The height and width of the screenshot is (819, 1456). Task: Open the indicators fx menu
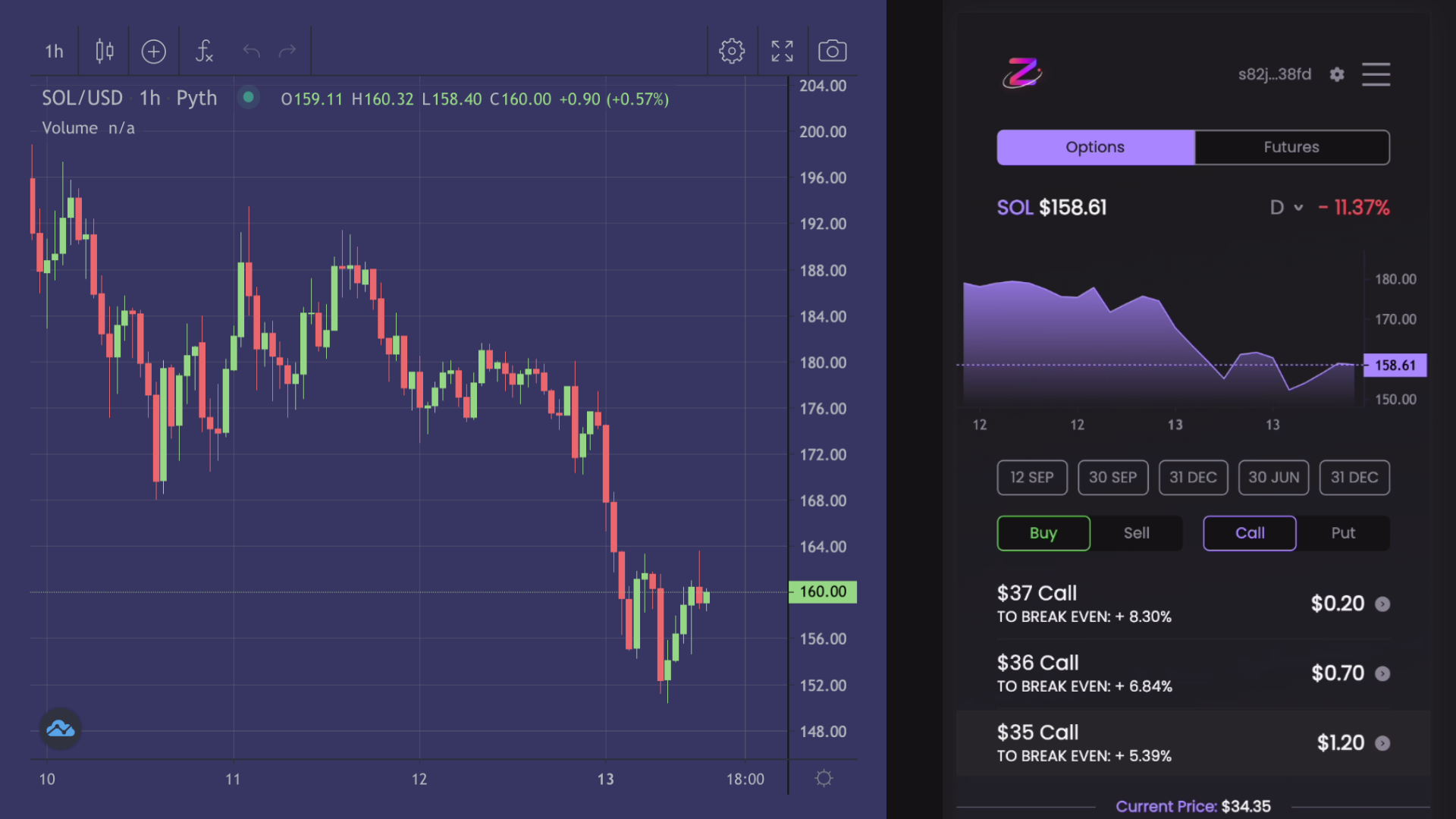204,51
